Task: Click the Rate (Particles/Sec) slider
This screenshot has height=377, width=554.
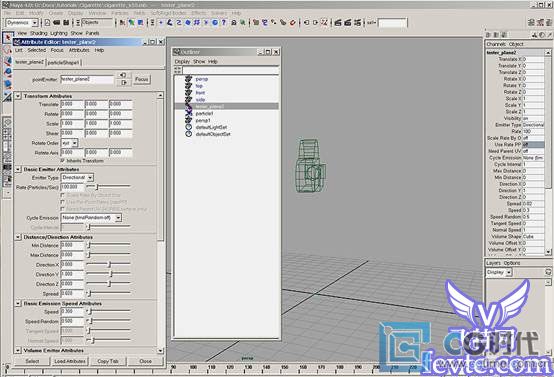Action: click(x=108, y=186)
